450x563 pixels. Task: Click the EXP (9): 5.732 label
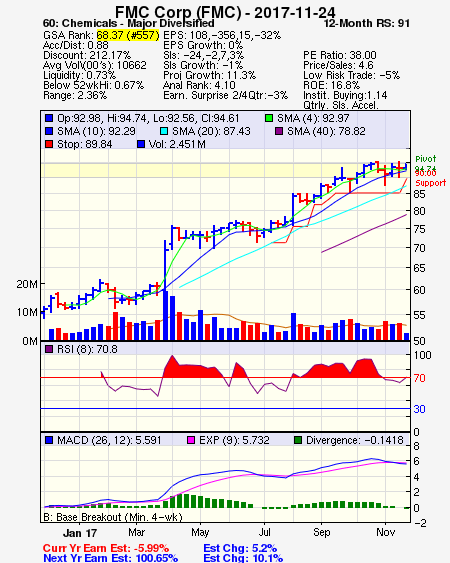pyautogui.click(x=234, y=440)
